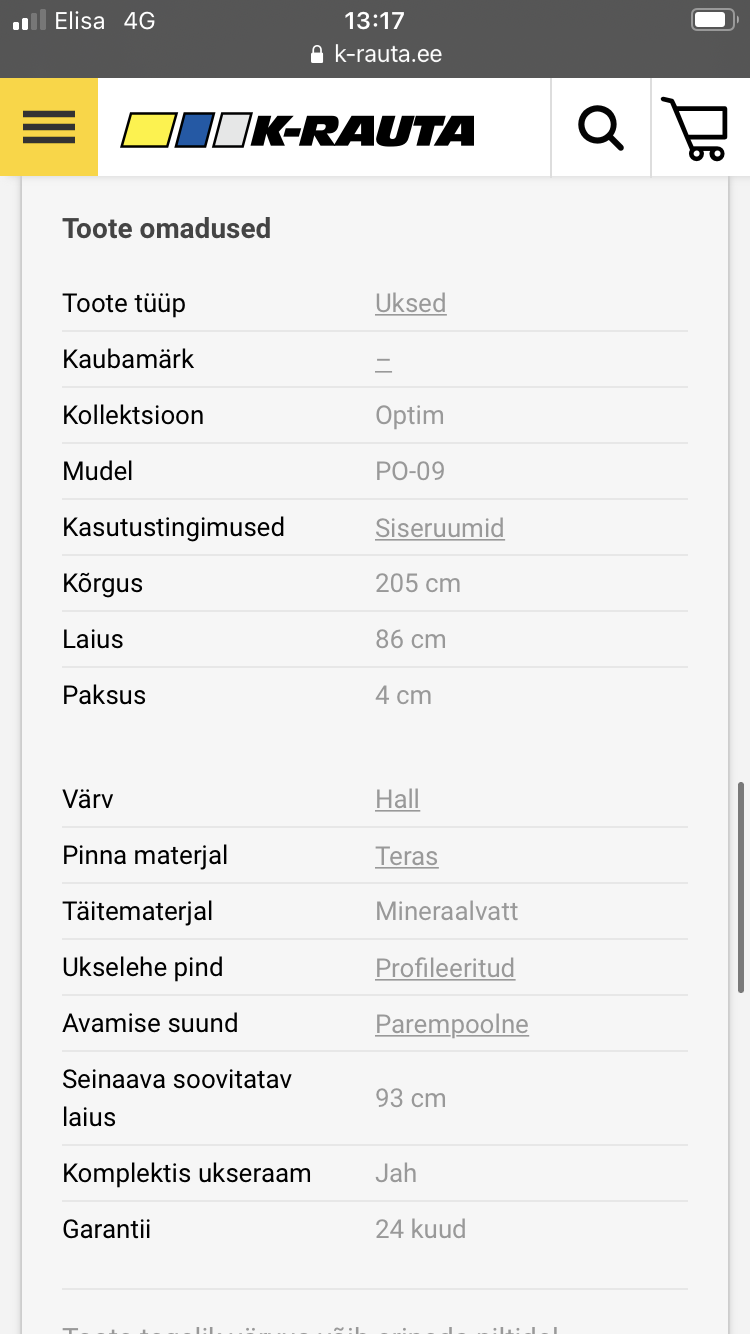Click the Teras material link
Image resolution: width=750 pixels, height=1334 pixels.
point(406,856)
